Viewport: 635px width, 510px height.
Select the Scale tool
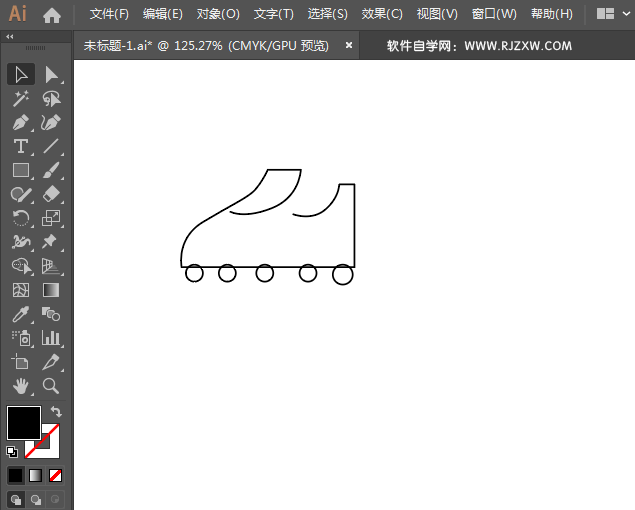click(x=51, y=218)
